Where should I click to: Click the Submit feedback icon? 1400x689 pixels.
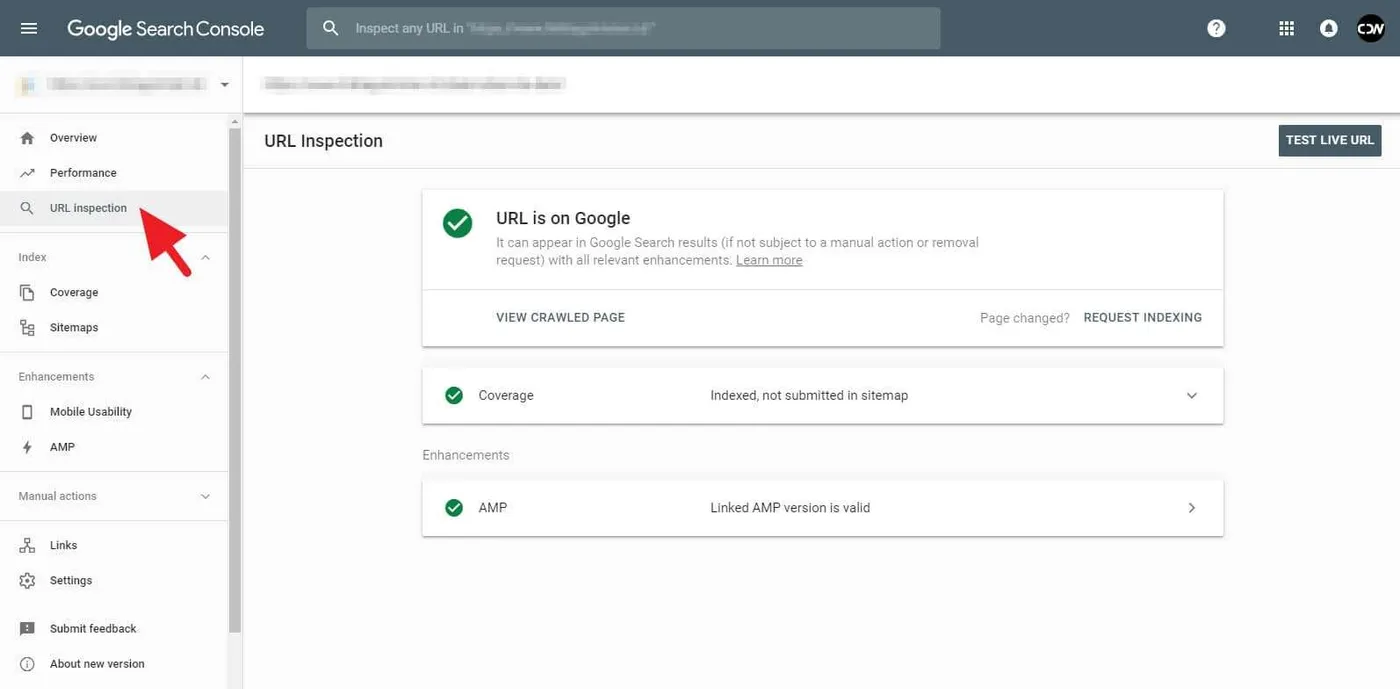27,629
